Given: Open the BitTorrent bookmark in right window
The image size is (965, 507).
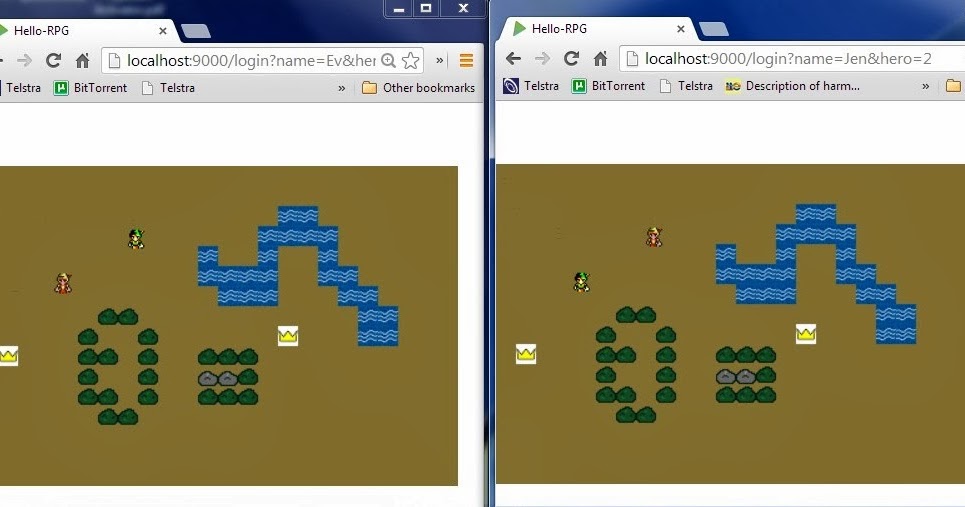Looking at the screenshot, I should pos(609,86).
